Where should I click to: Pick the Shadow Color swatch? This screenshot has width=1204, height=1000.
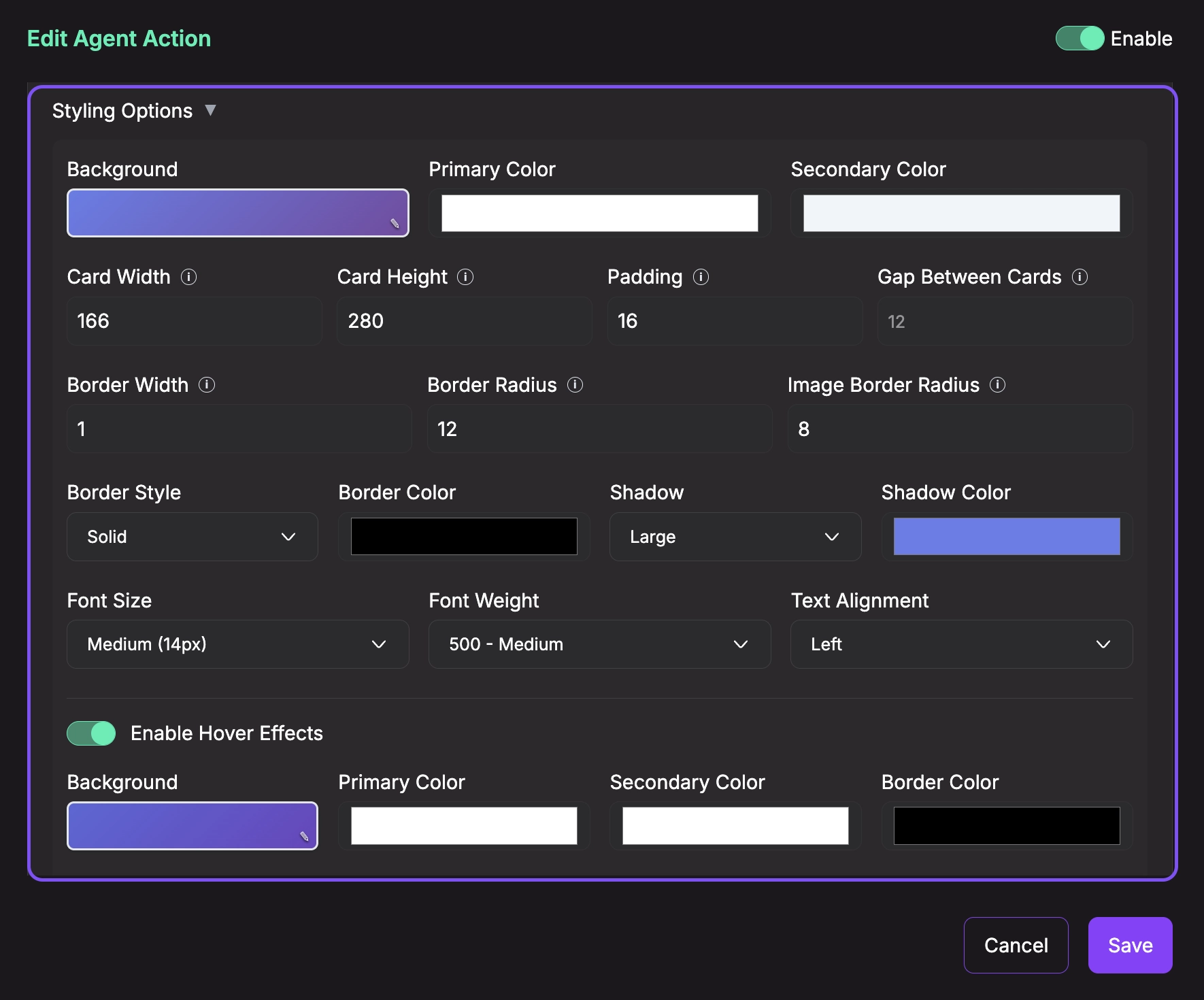coord(1006,537)
